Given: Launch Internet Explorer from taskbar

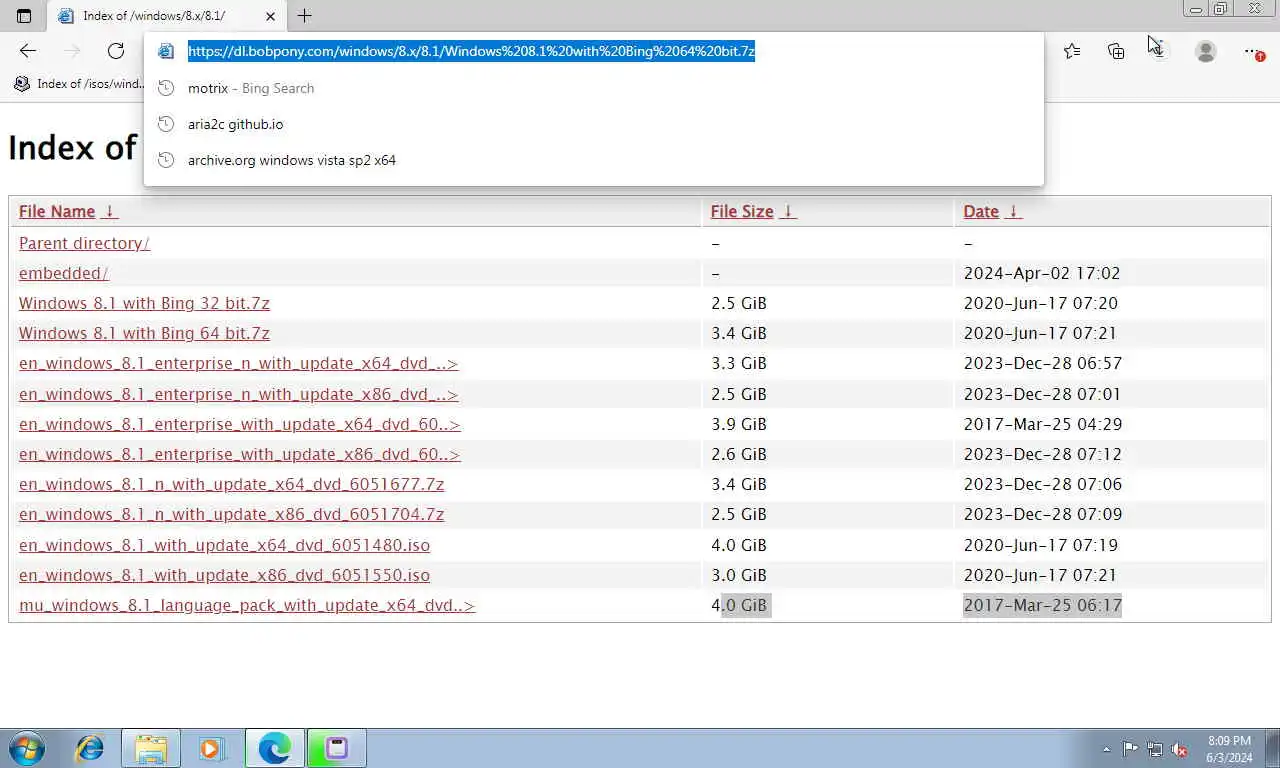Looking at the screenshot, I should (90, 748).
